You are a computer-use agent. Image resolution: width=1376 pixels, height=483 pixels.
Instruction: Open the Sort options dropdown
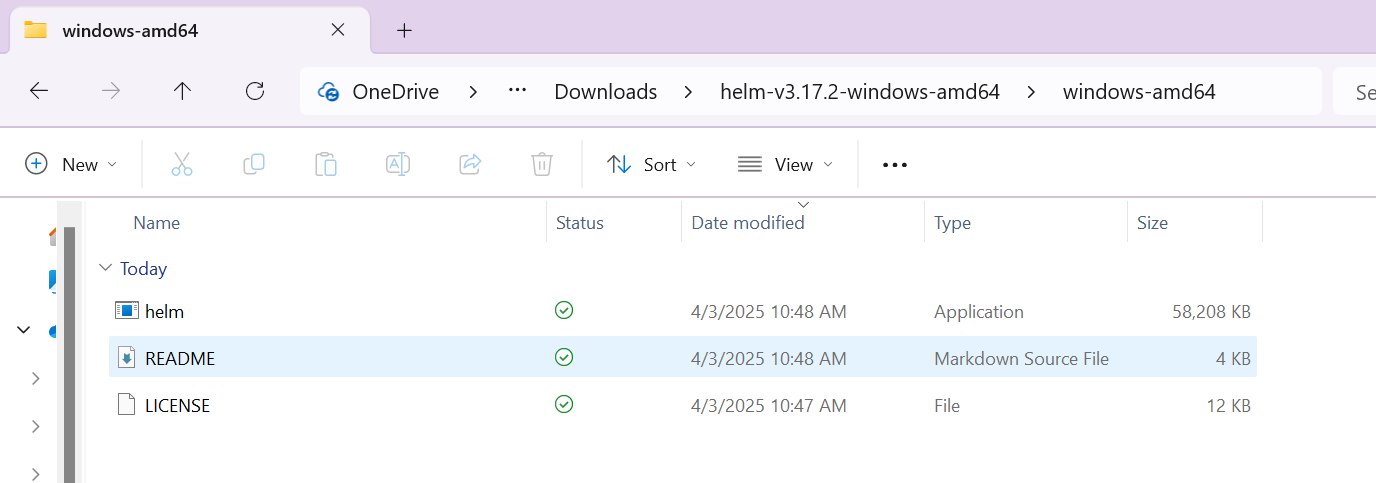click(652, 164)
